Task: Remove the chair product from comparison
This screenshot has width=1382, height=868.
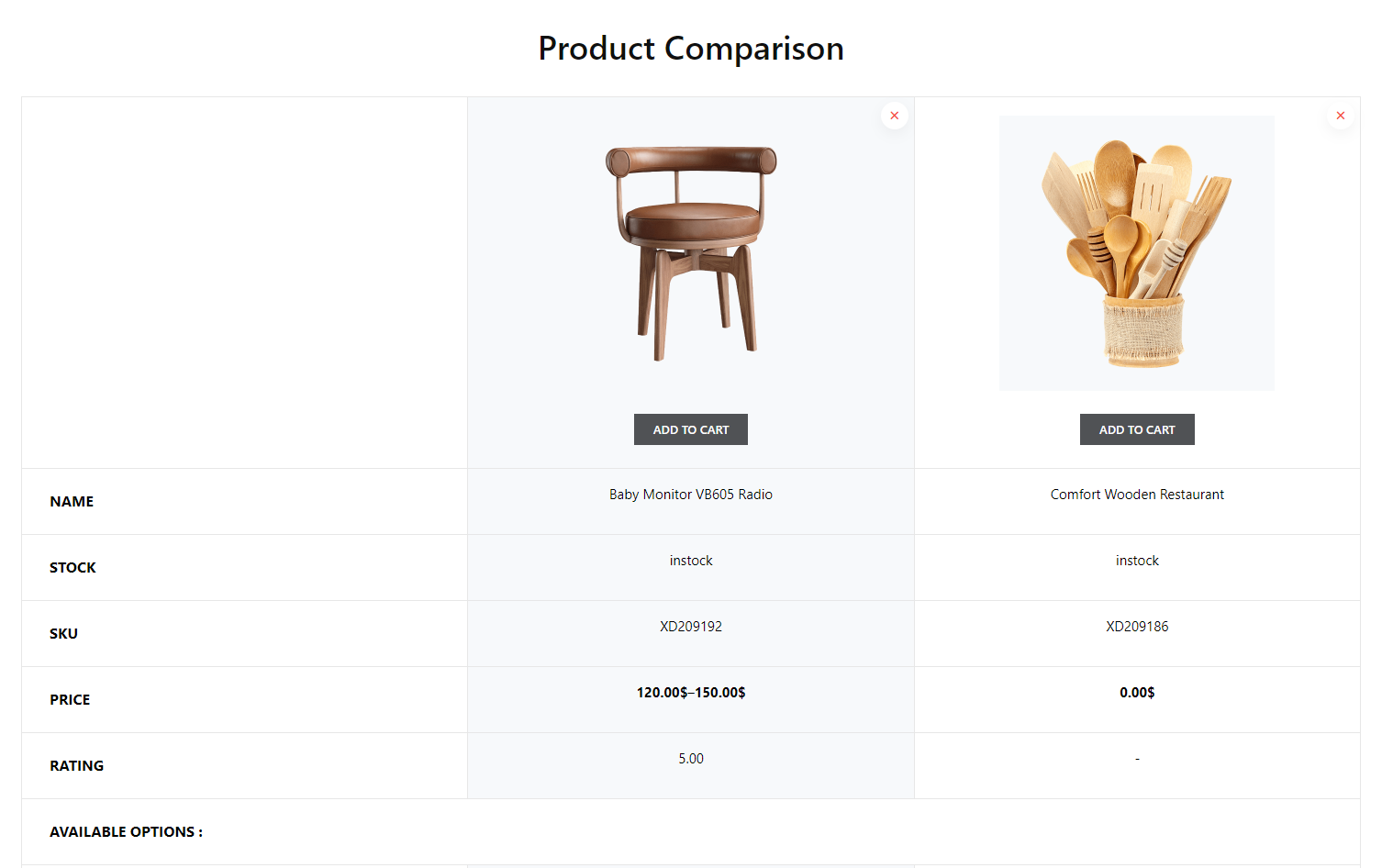Action: 894,116
